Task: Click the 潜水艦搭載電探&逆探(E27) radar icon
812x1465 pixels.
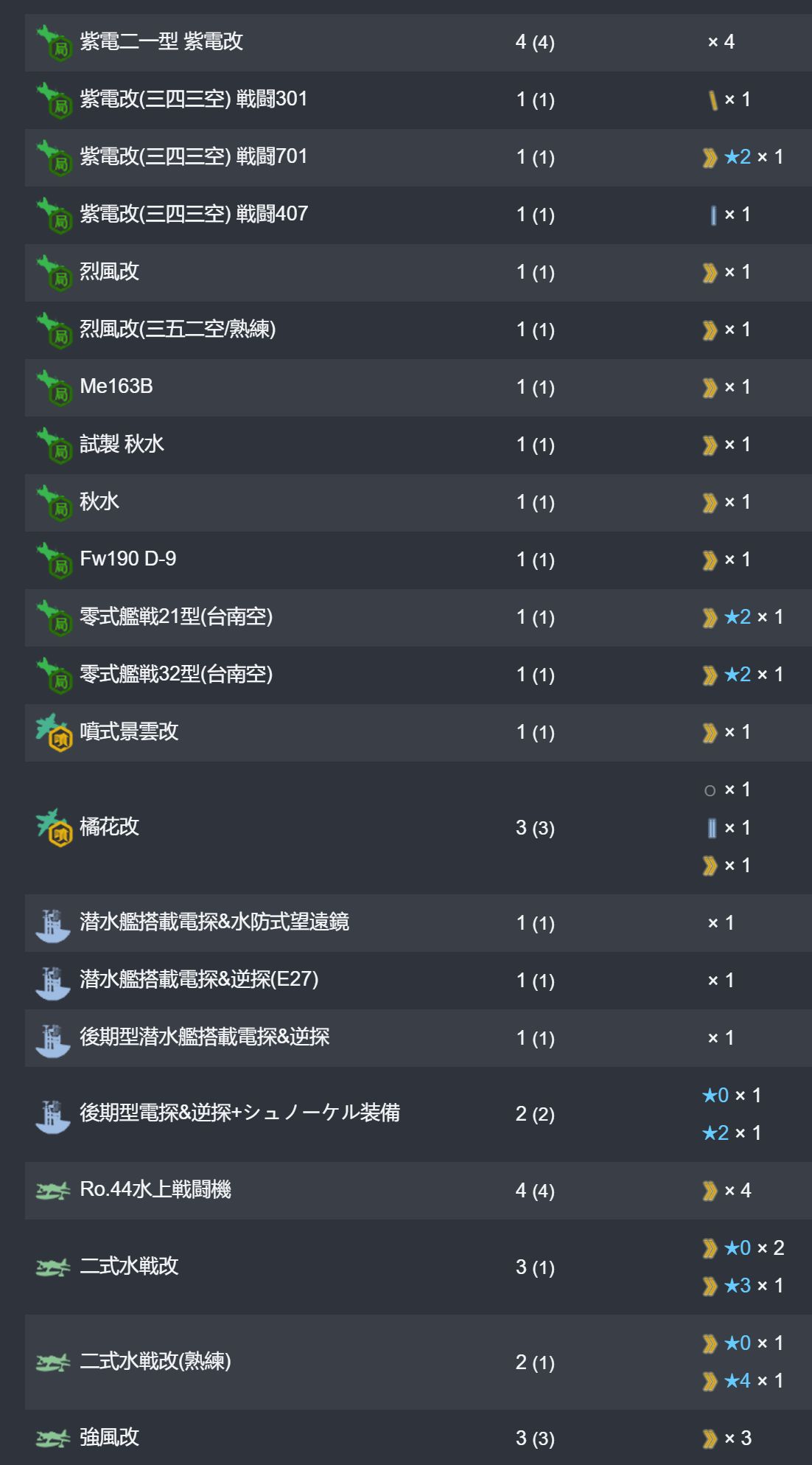Action: (53, 981)
